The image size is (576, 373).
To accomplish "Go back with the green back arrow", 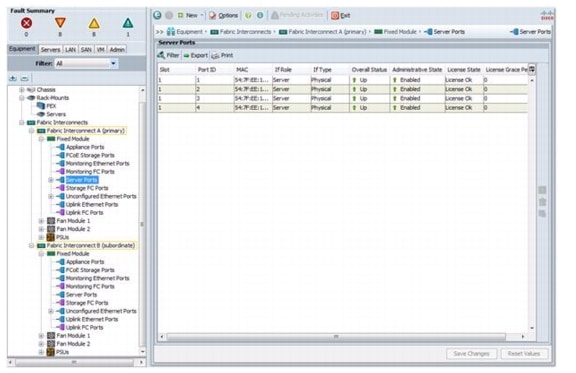I will [x=158, y=15].
